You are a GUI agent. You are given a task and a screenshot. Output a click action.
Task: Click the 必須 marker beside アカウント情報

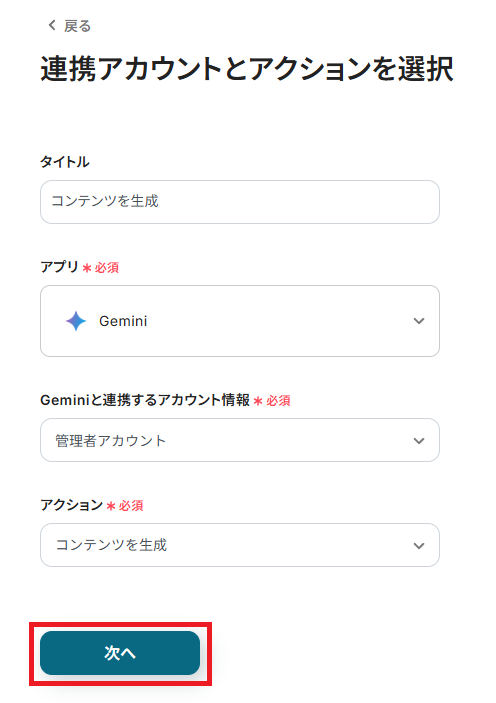coord(278,400)
